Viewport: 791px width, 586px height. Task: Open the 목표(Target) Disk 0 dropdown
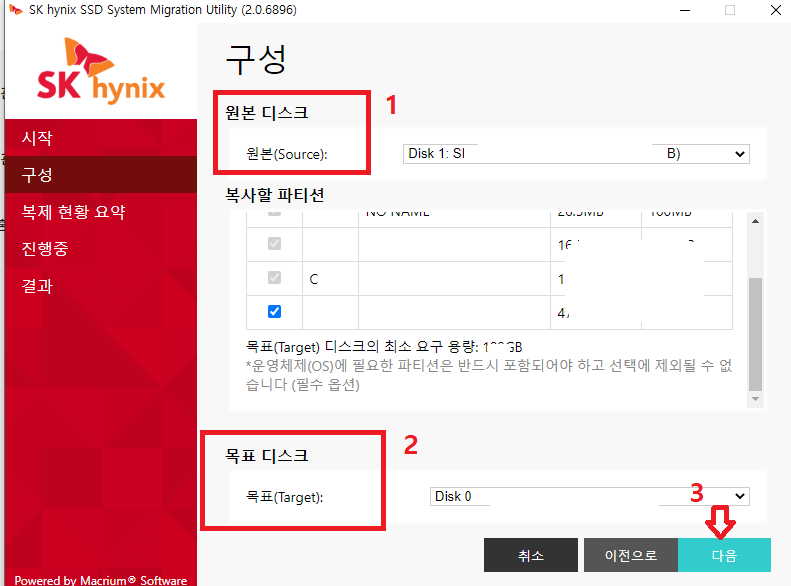tap(590, 496)
